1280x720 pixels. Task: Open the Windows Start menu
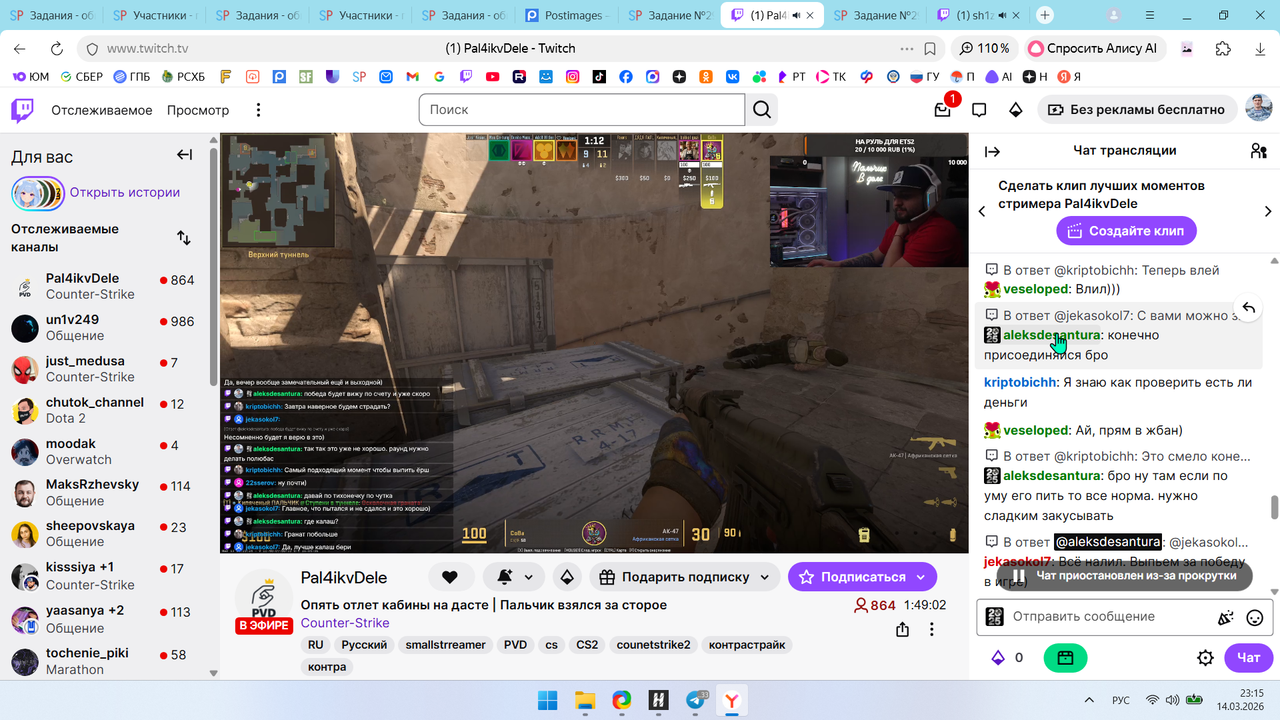click(x=547, y=700)
